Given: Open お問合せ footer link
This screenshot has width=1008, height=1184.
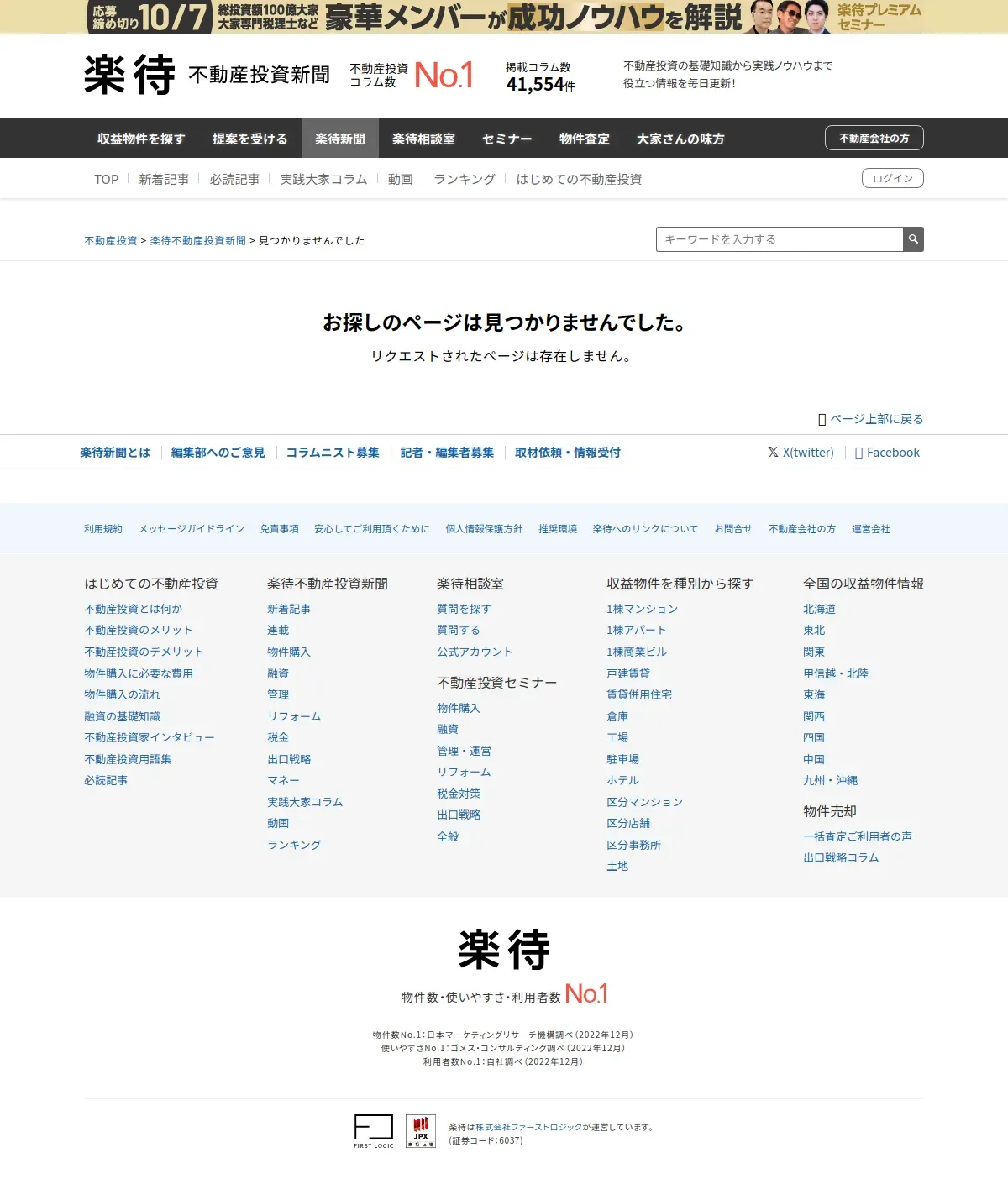Looking at the screenshot, I should pos(733,529).
